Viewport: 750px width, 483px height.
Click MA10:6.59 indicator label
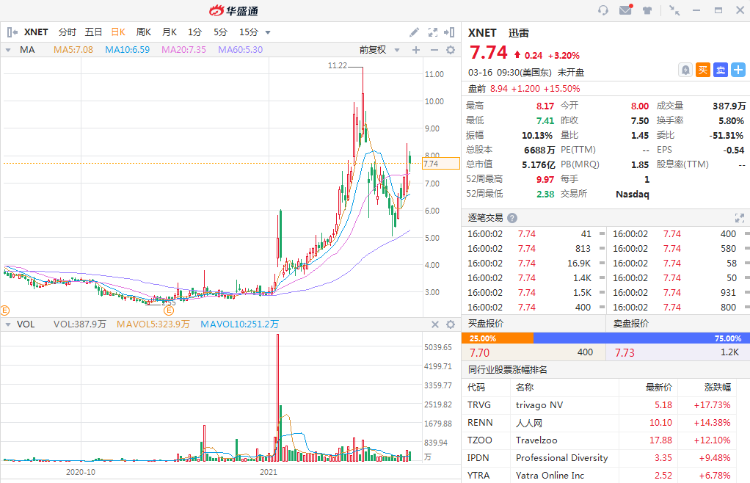(x=127, y=50)
